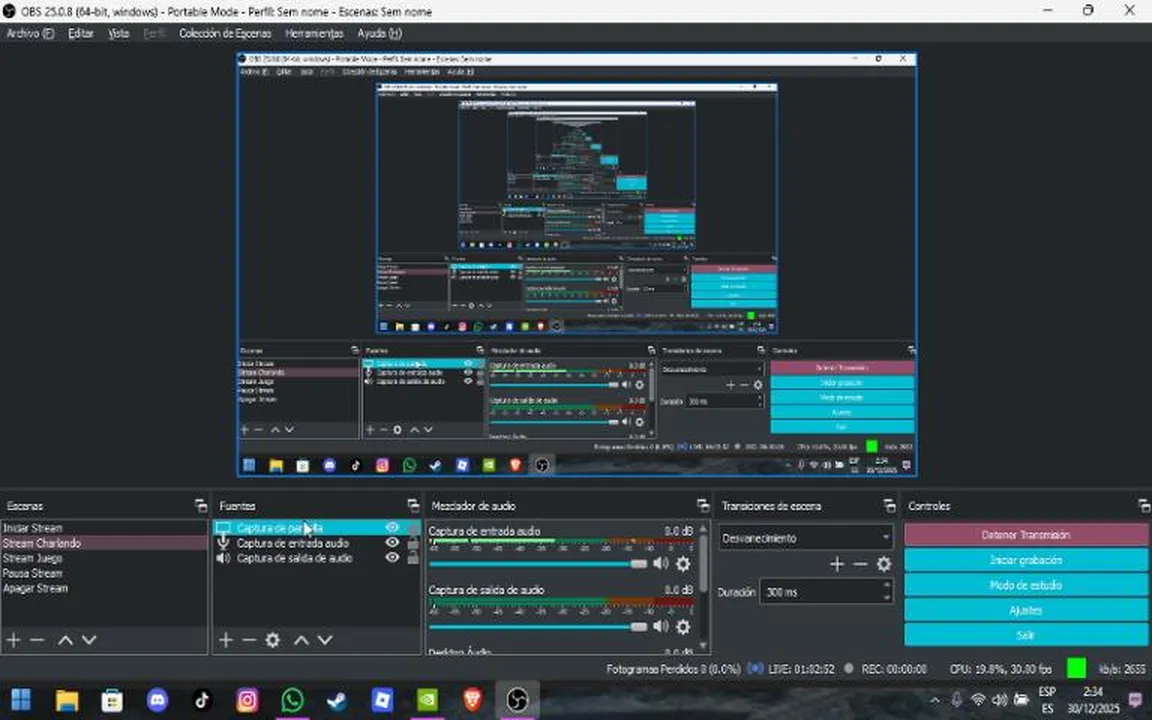Open gear settings for Captura de salida de audio mixer

coord(683,626)
